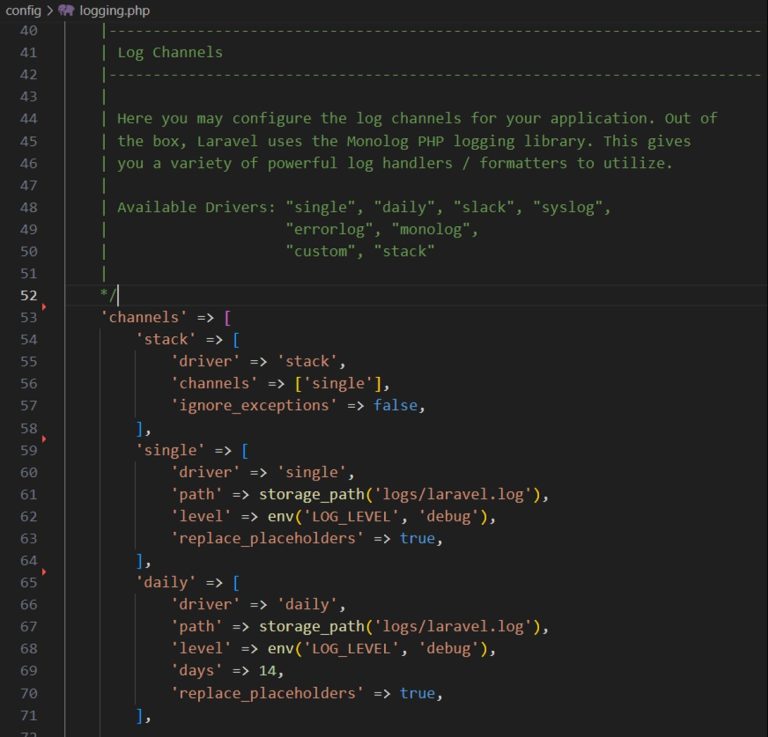Click ['single'] array on line 56

point(338,383)
